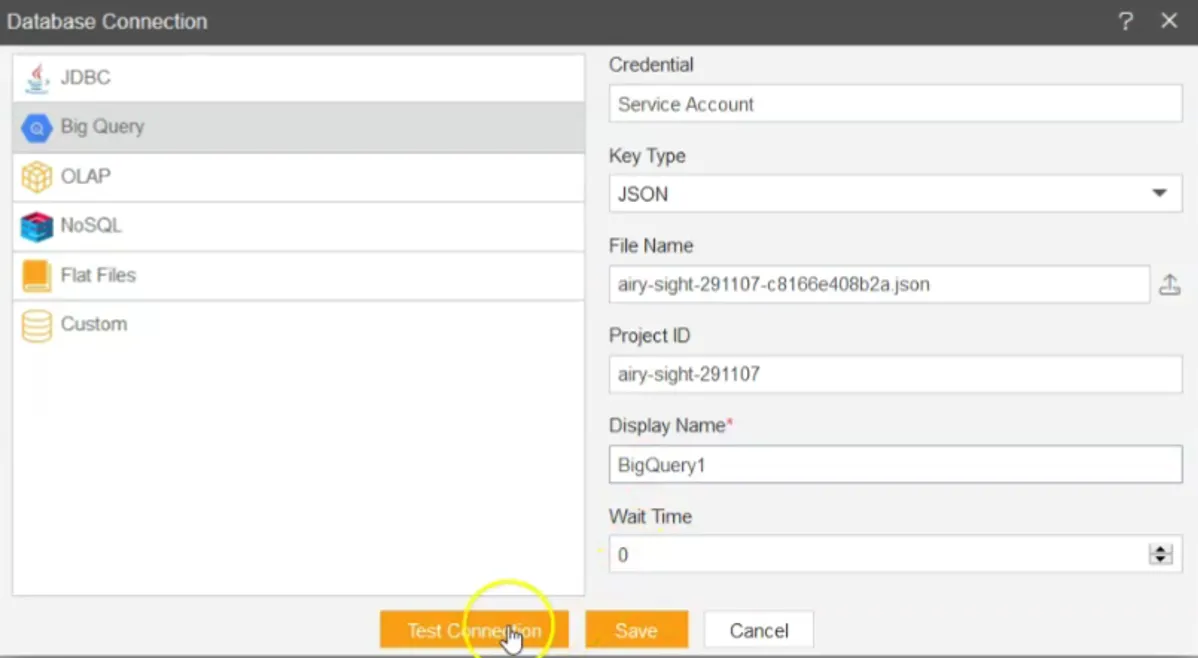Choose NoSQL connection type
The height and width of the screenshot is (658, 1198).
coord(299,226)
